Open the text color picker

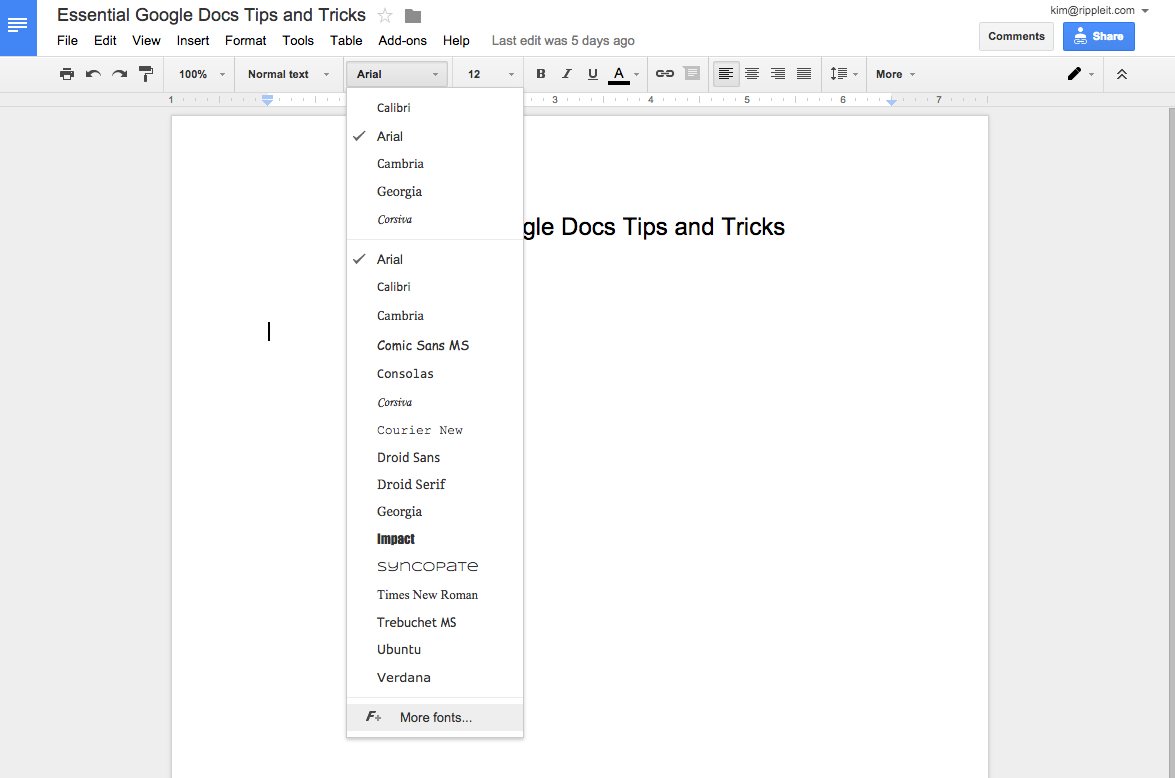pos(623,74)
